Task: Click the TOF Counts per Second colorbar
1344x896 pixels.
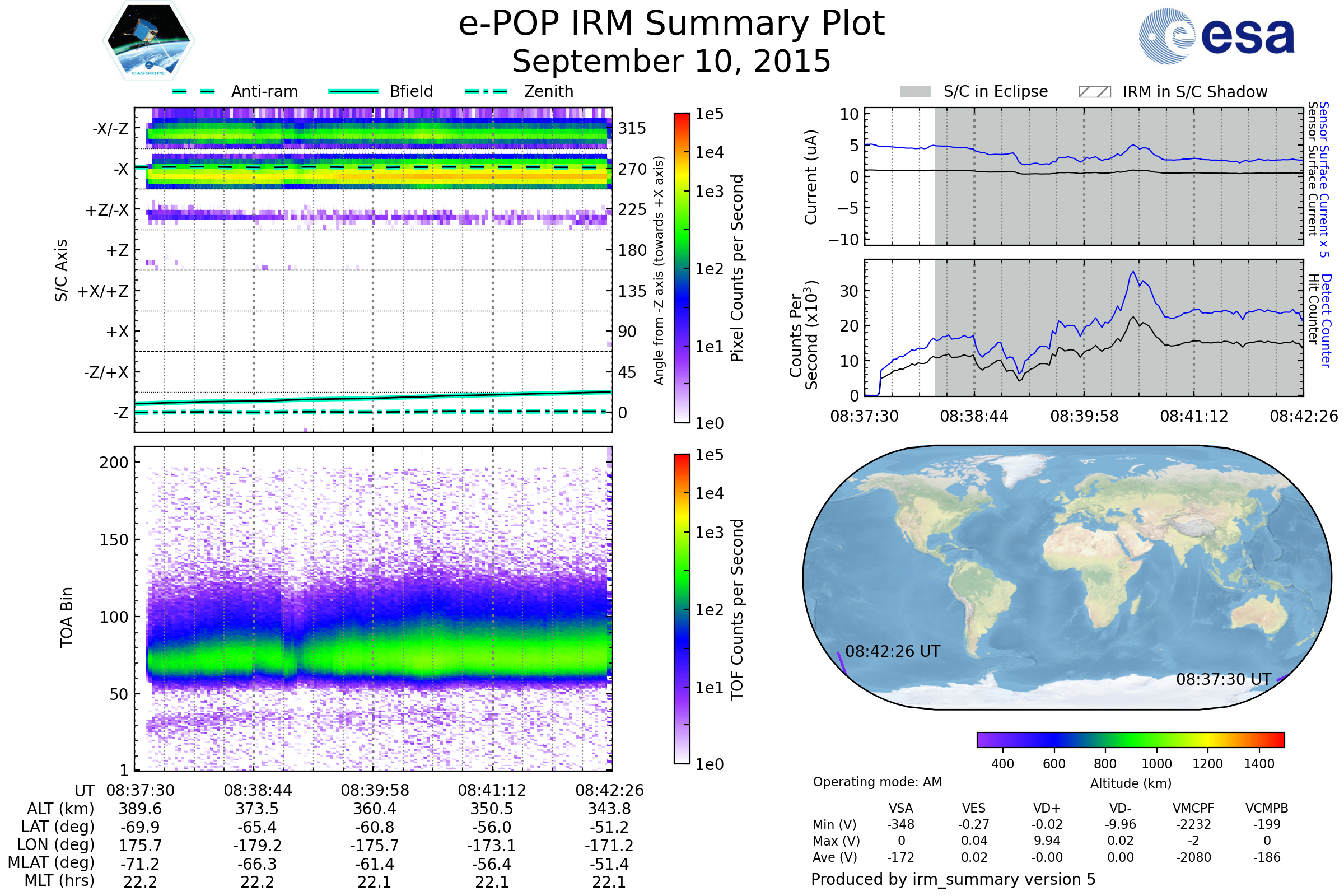Action: pos(682,609)
